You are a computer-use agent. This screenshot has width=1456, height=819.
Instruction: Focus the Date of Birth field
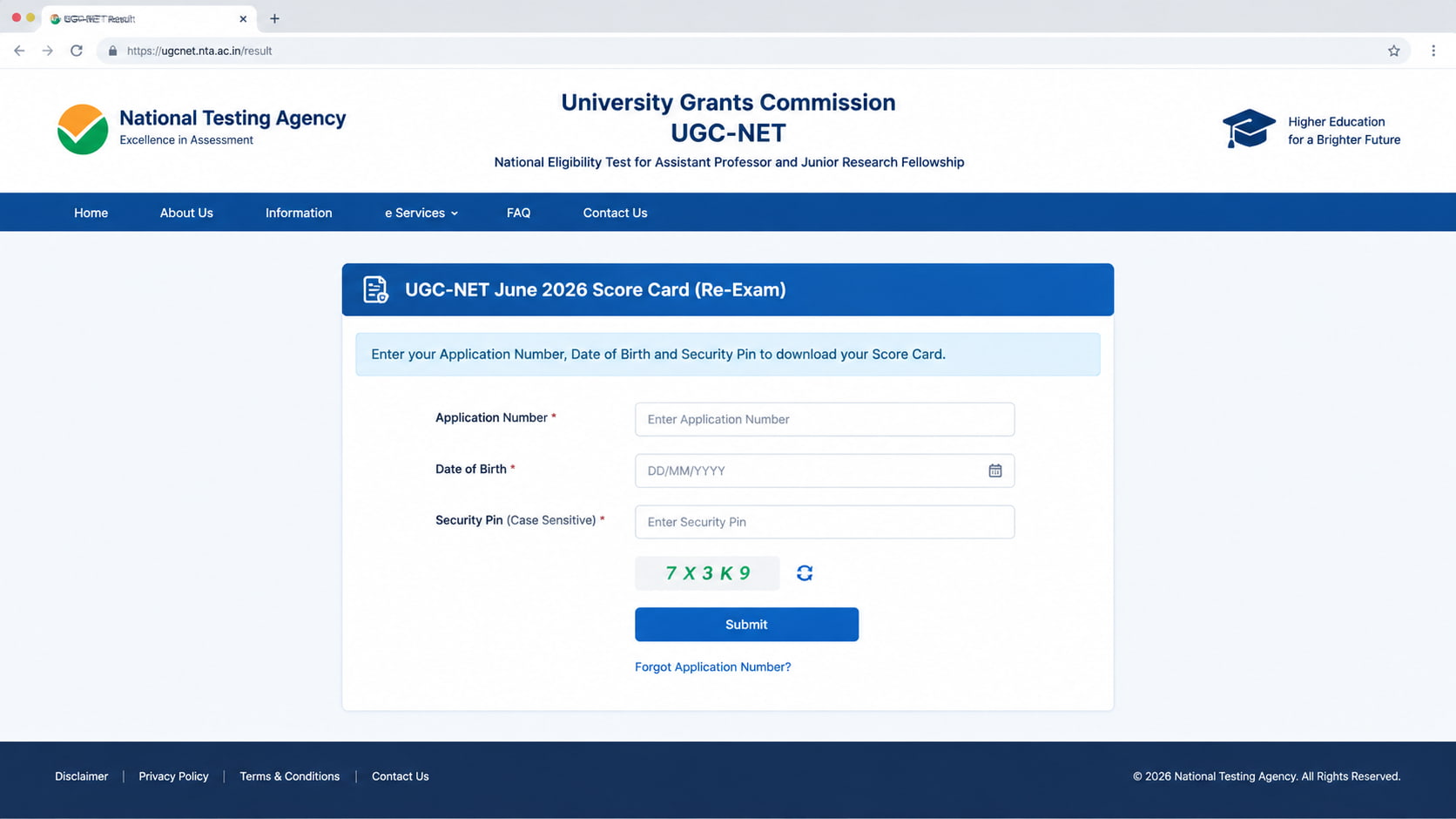[825, 470]
